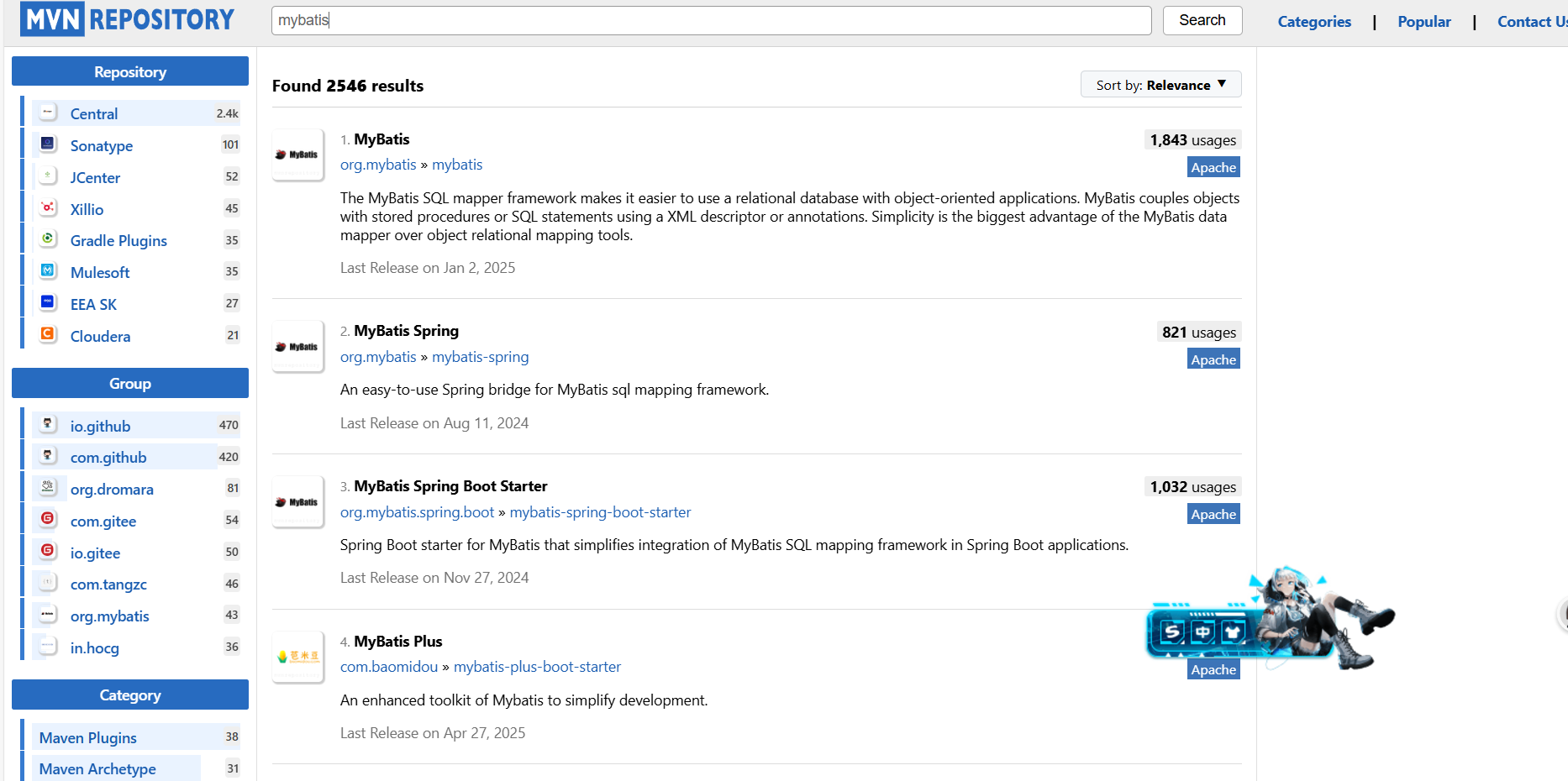This screenshot has width=1568, height=781.
Task: Click the 1,843 usages badge
Action: (1192, 140)
